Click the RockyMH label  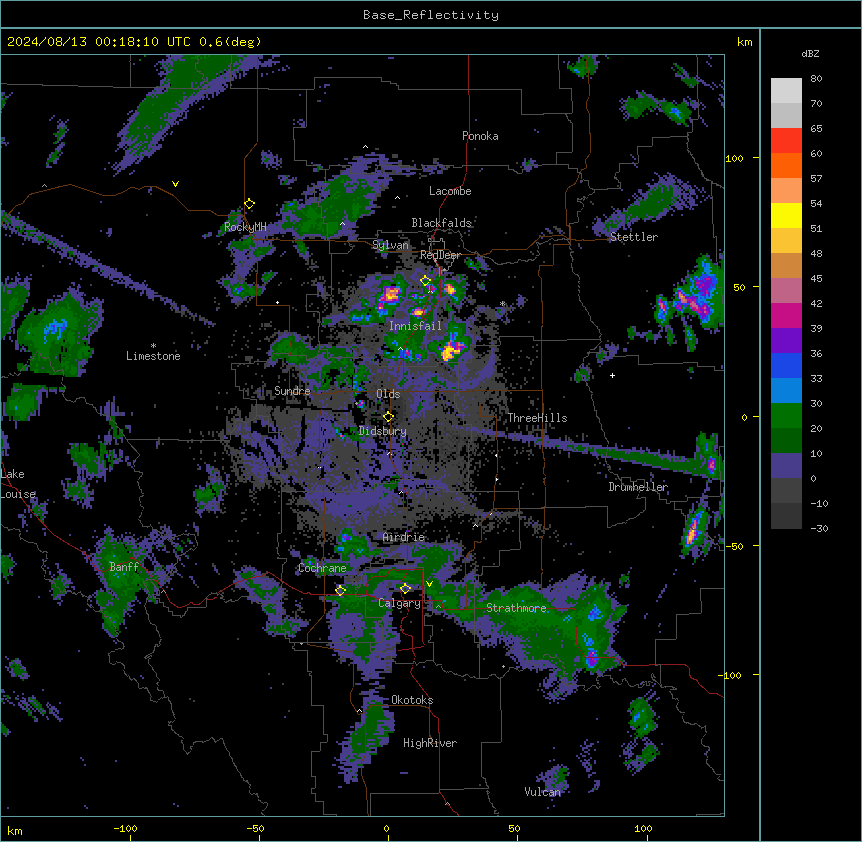pos(245,227)
